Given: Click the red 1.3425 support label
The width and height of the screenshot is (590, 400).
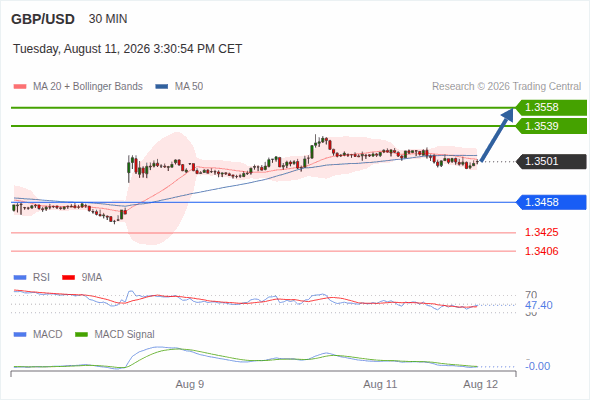Looking at the screenshot, I should click(x=541, y=233).
